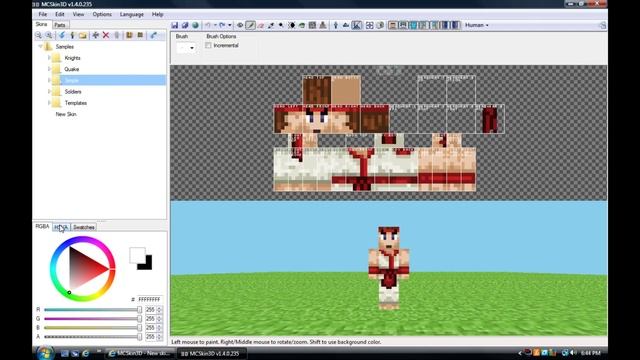Select the green flood fill tool
The width and height of the screenshot is (640, 360).
click(302, 25)
